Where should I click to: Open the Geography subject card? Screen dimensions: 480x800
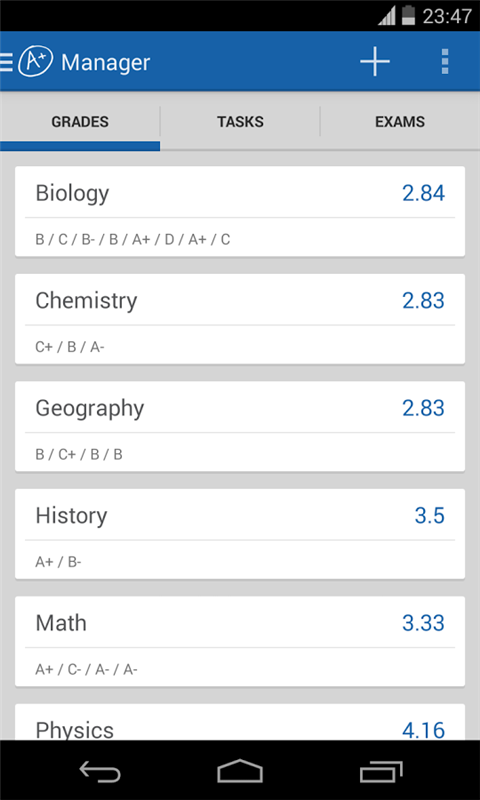(240, 427)
